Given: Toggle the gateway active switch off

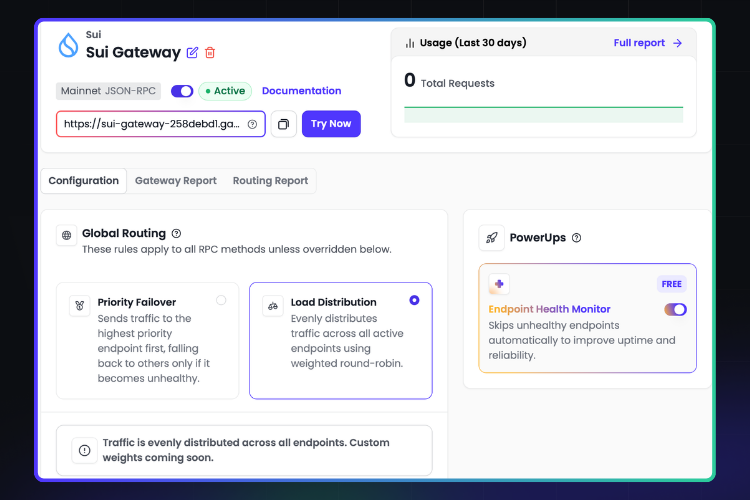Looking at the screenshot, I should coord(182,91).
